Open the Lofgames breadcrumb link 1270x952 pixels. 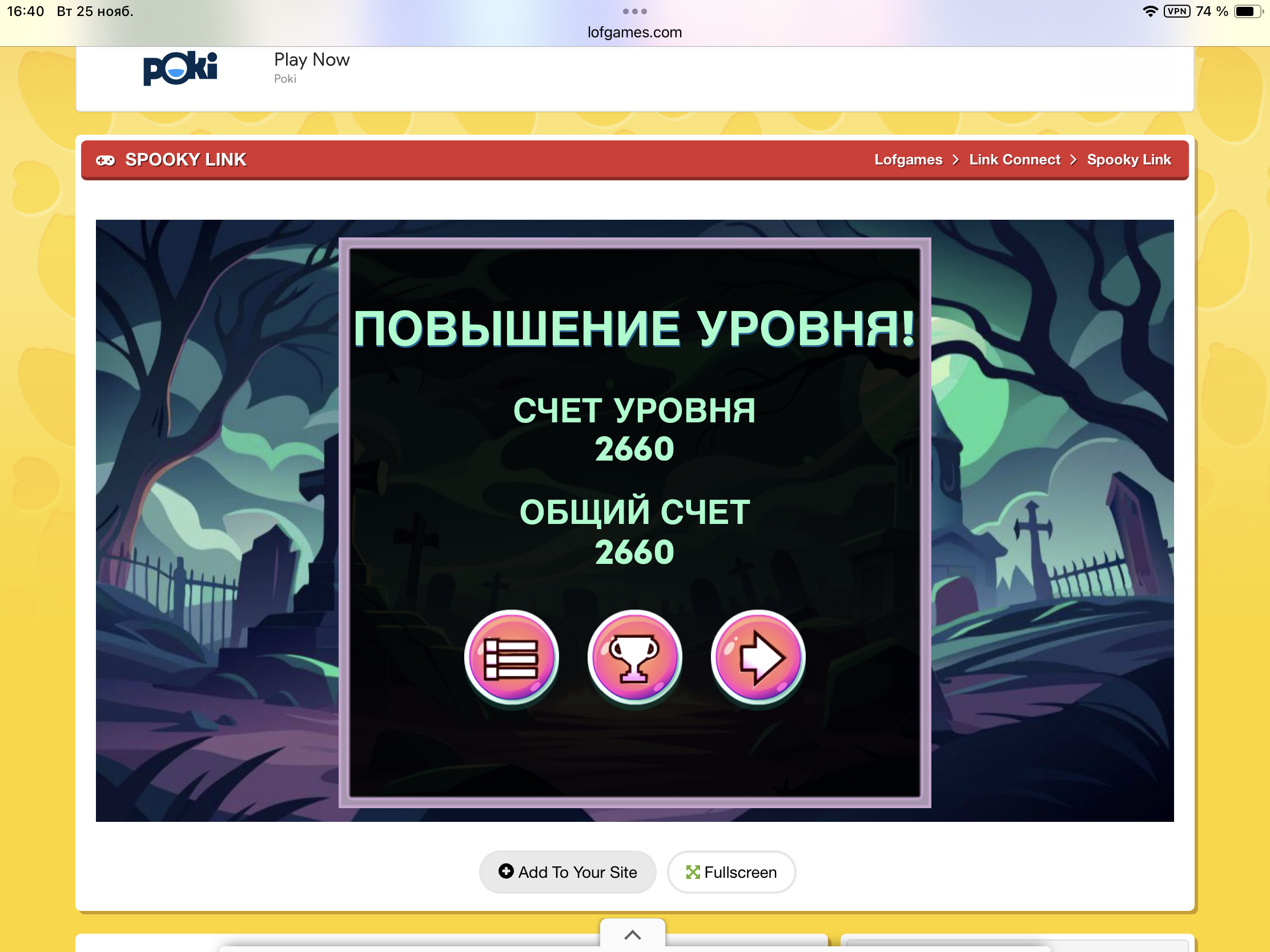(908, 160)
